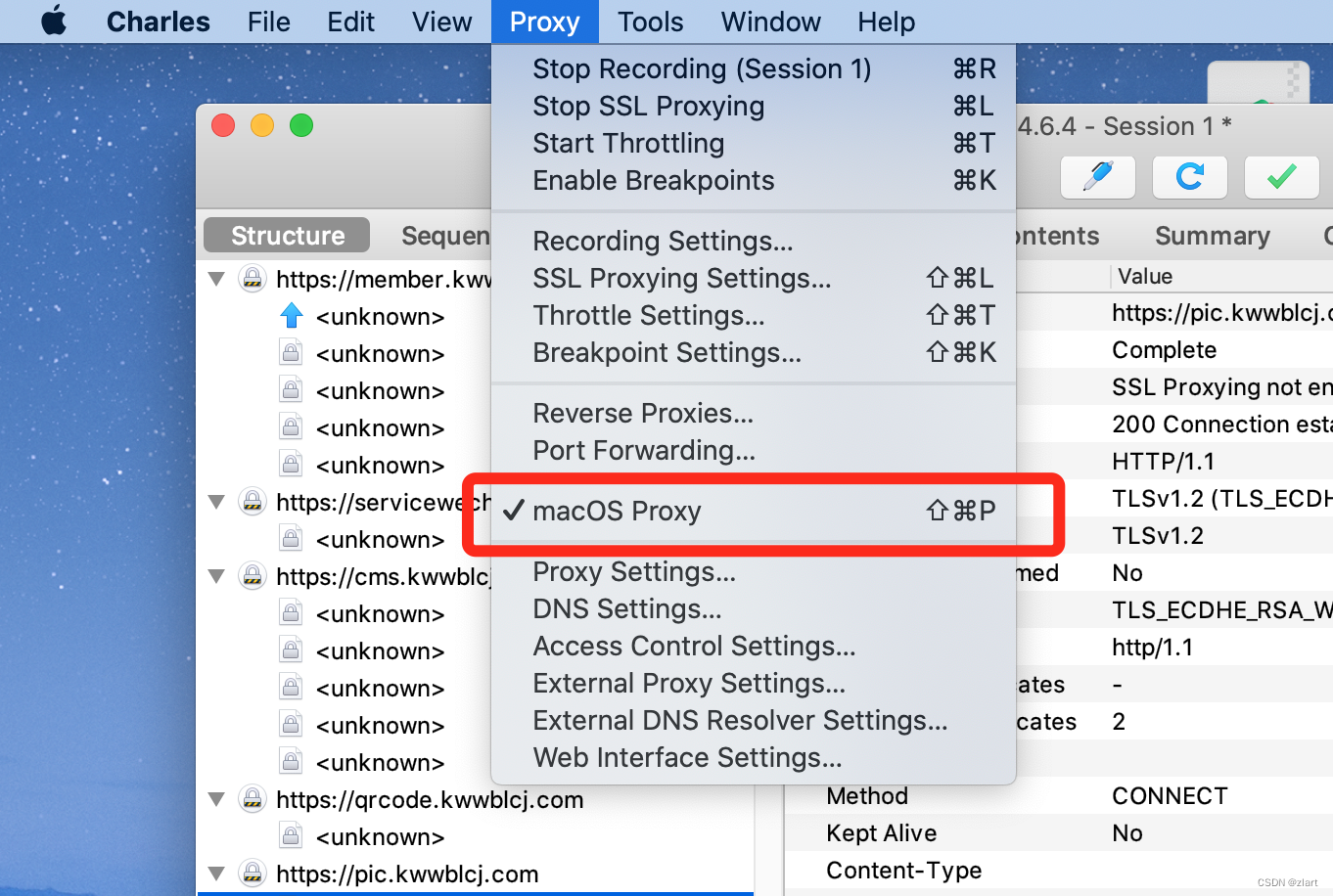Viewport: 1333px width, 896px height.
Task: Select the 200 Connection value cell
Action: coord(1221,425)
